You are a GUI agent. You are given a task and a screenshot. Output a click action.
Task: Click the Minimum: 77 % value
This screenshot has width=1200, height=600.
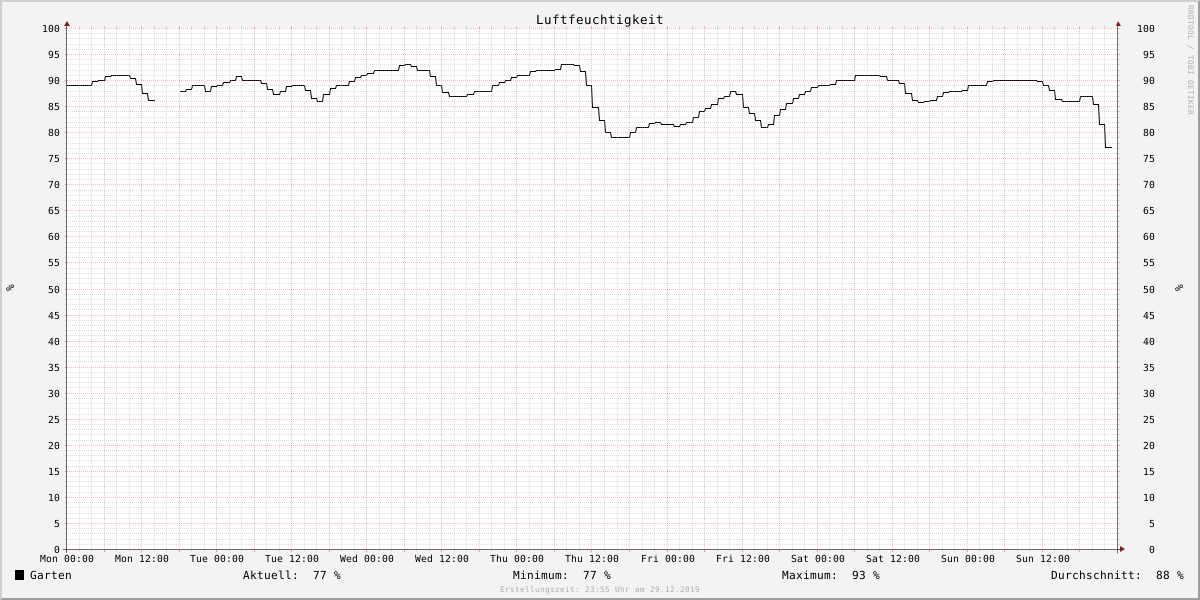coord(562,575)
